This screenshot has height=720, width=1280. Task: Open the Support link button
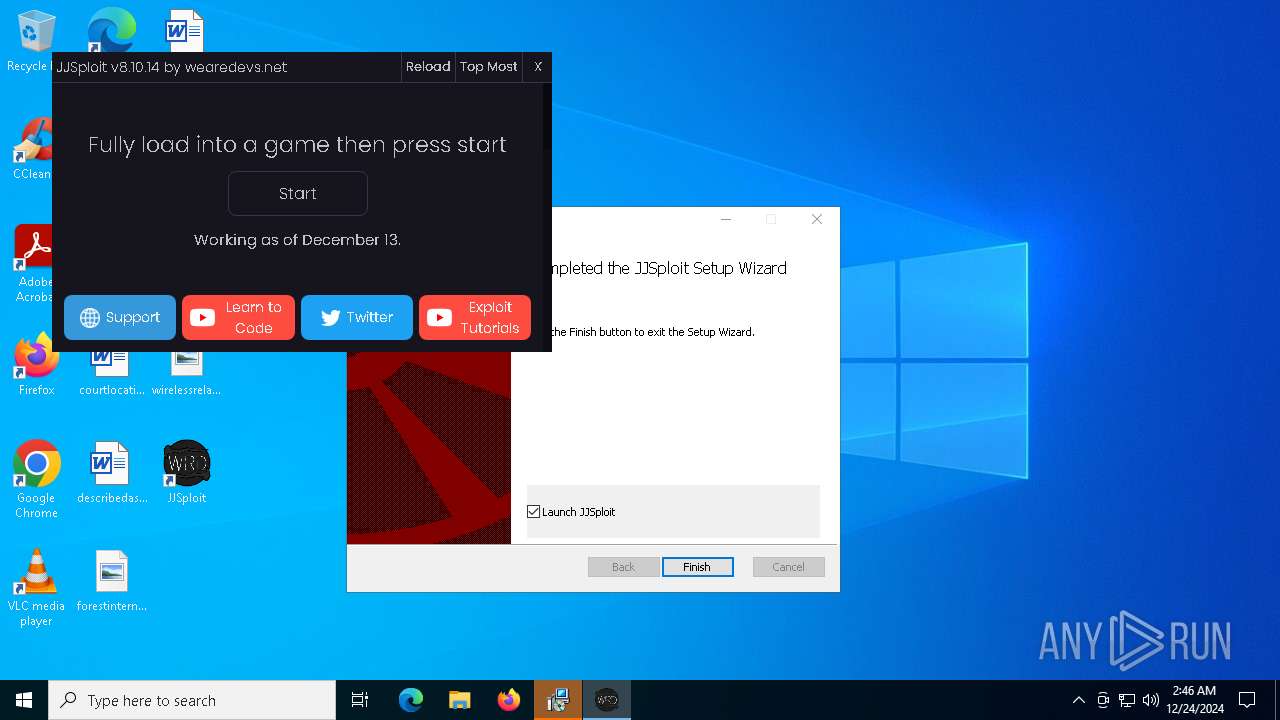[x=120, y=317]
